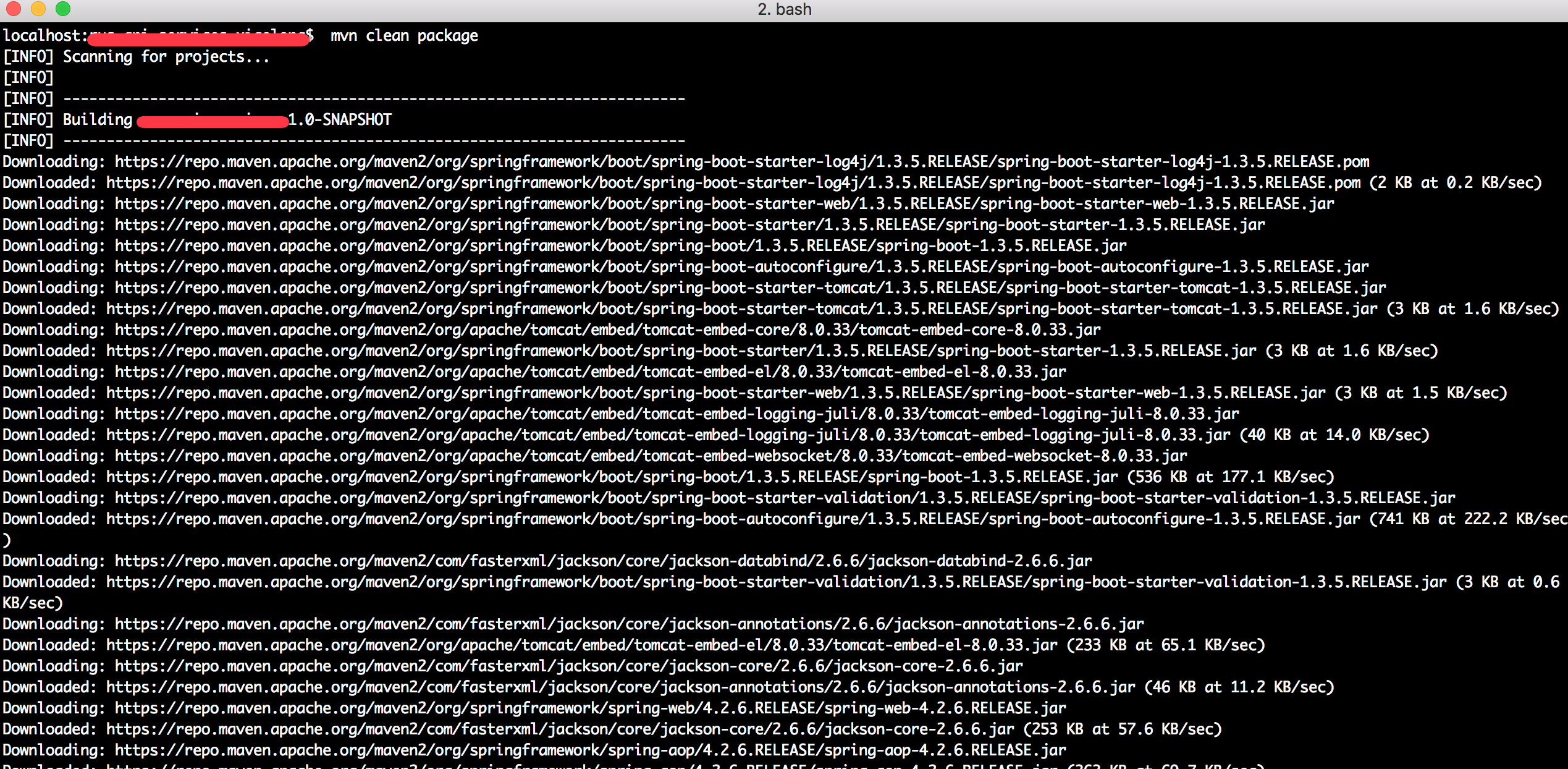1568x769 pixels.
Task: Click the '1.0-SNAPSHOT' version text
Action: coord(340,119)
